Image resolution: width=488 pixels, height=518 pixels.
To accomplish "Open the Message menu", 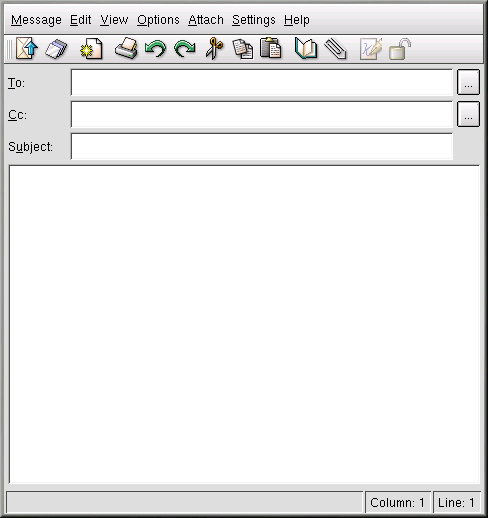I will pyautogui.click(x=36, y=20).
